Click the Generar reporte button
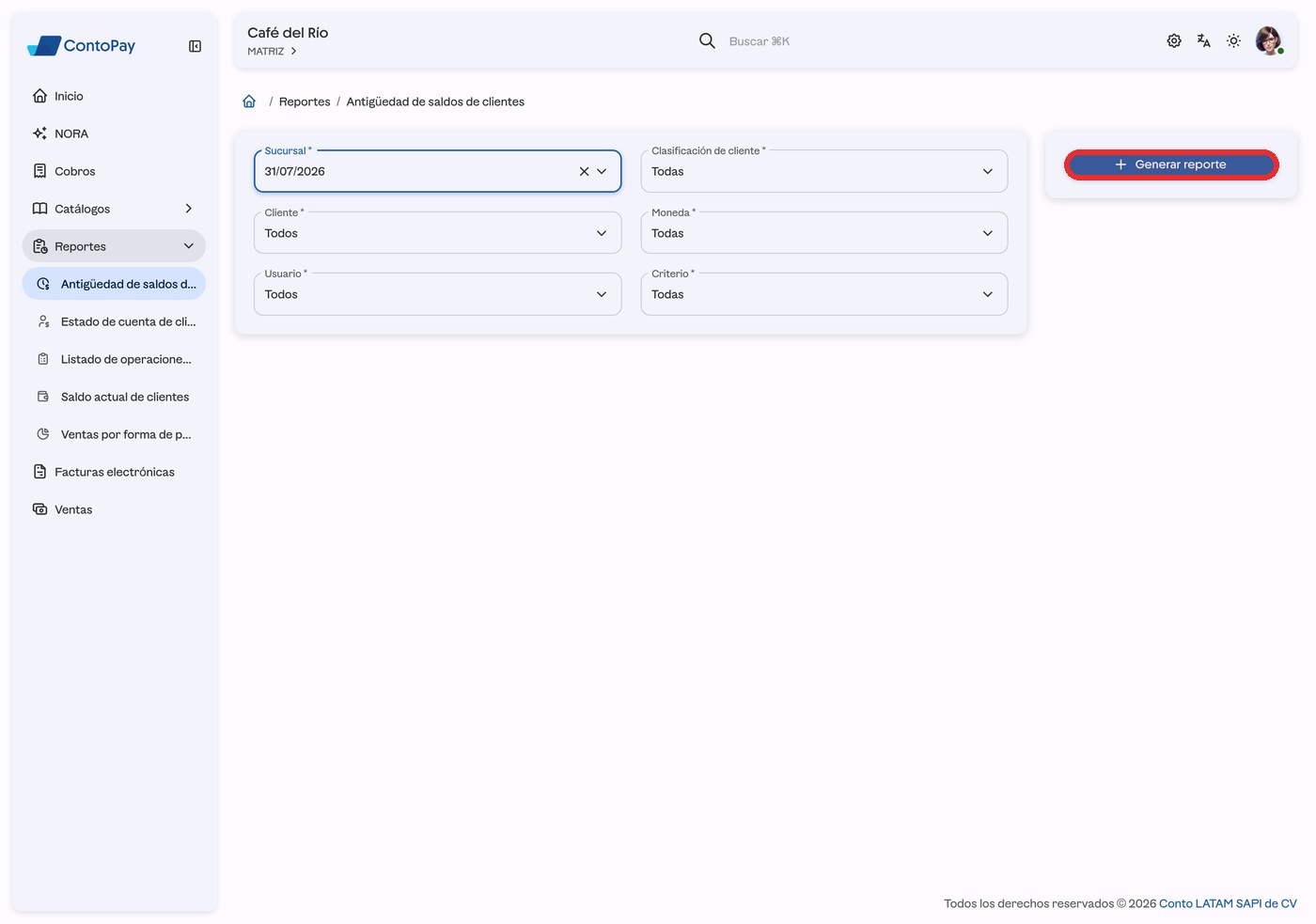Image resolution: width=1316 pixels, height=924 pixels. 1171,164
